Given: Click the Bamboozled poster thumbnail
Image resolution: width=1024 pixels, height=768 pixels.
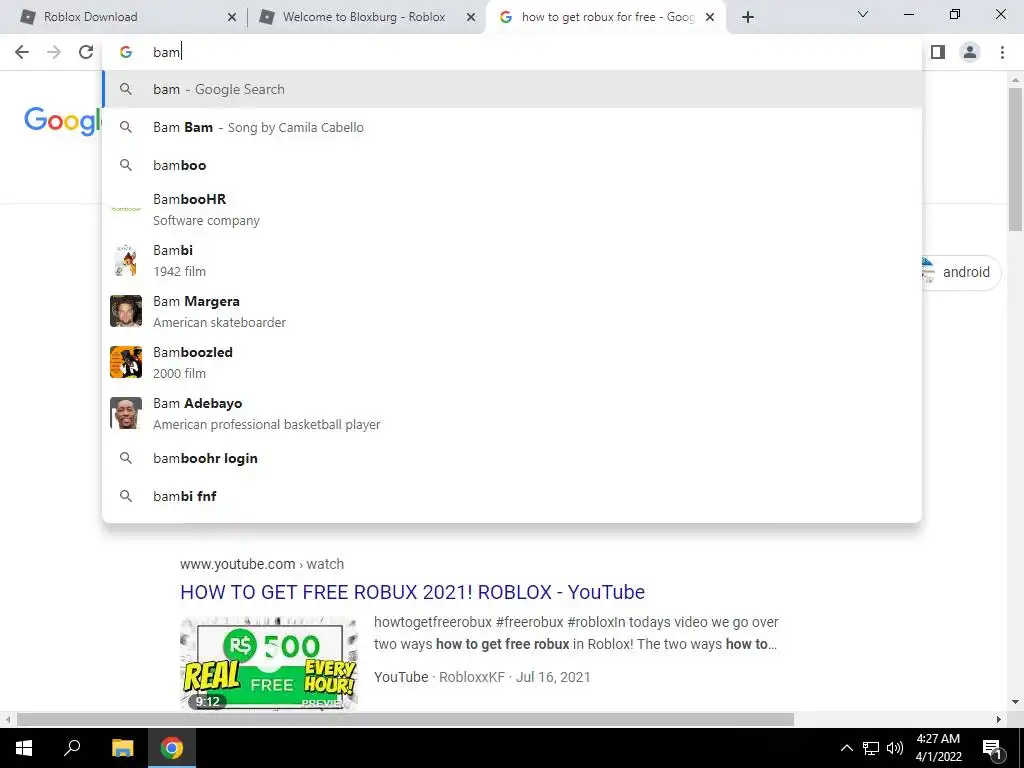Looking at the screenshot, I should click(126, 362).
